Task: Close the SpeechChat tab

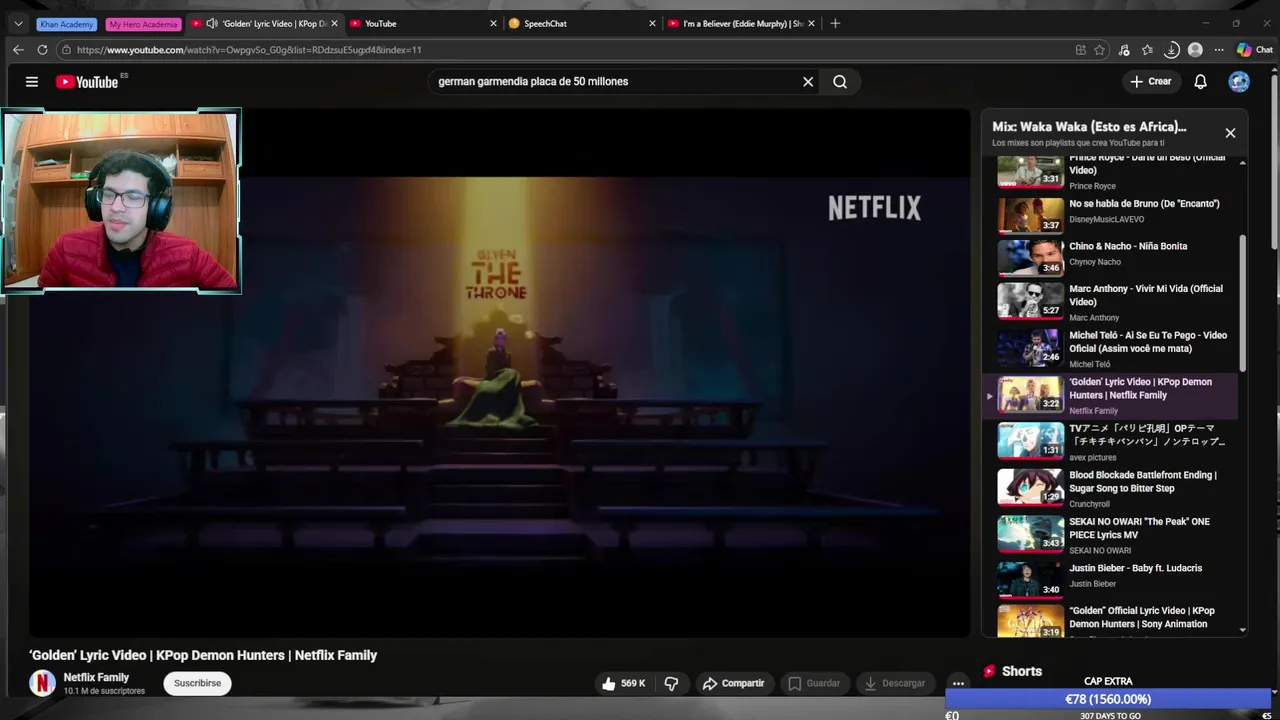Action: point(652,23)
